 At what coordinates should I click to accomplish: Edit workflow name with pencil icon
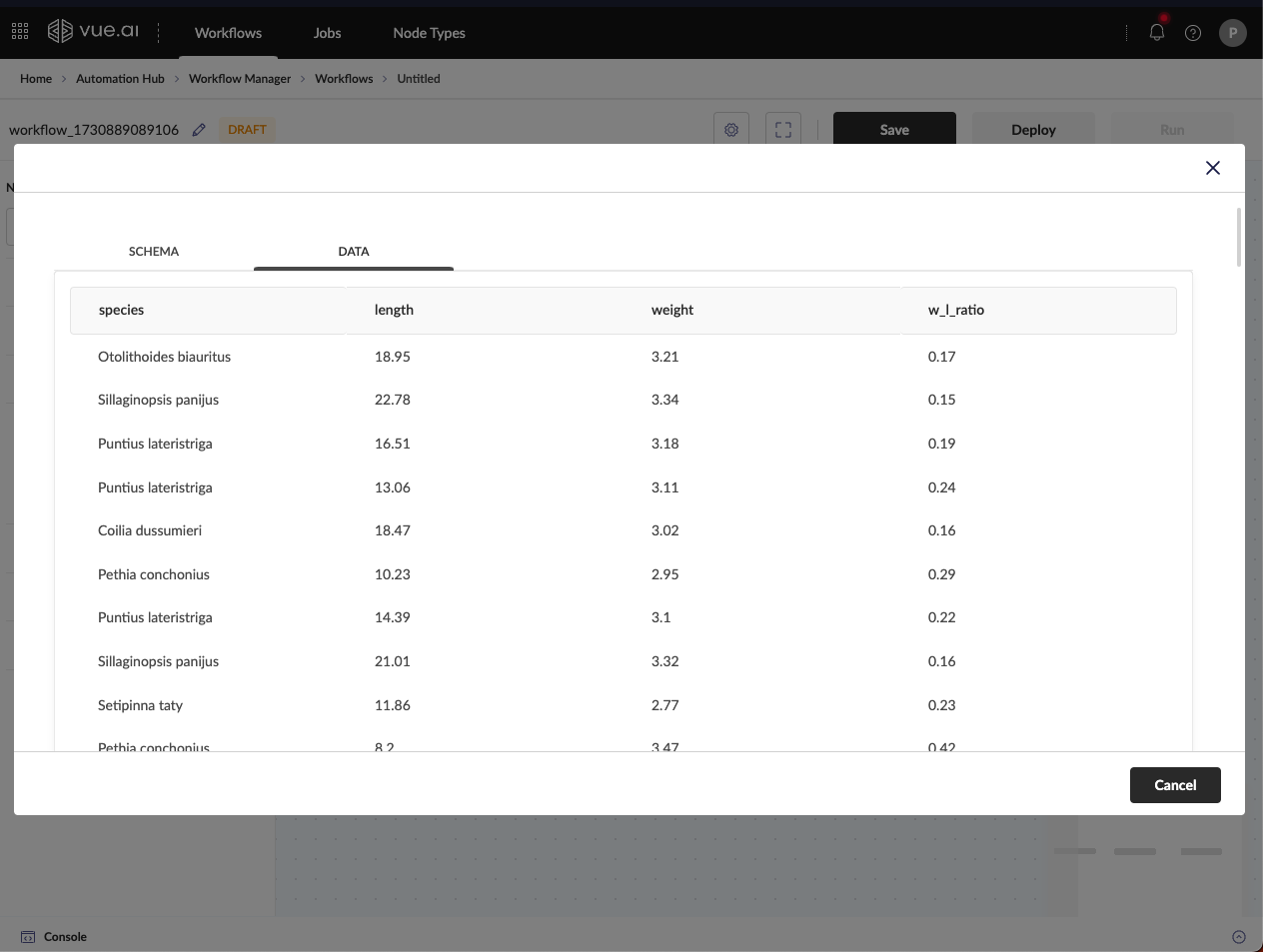[x=199, y=130]
